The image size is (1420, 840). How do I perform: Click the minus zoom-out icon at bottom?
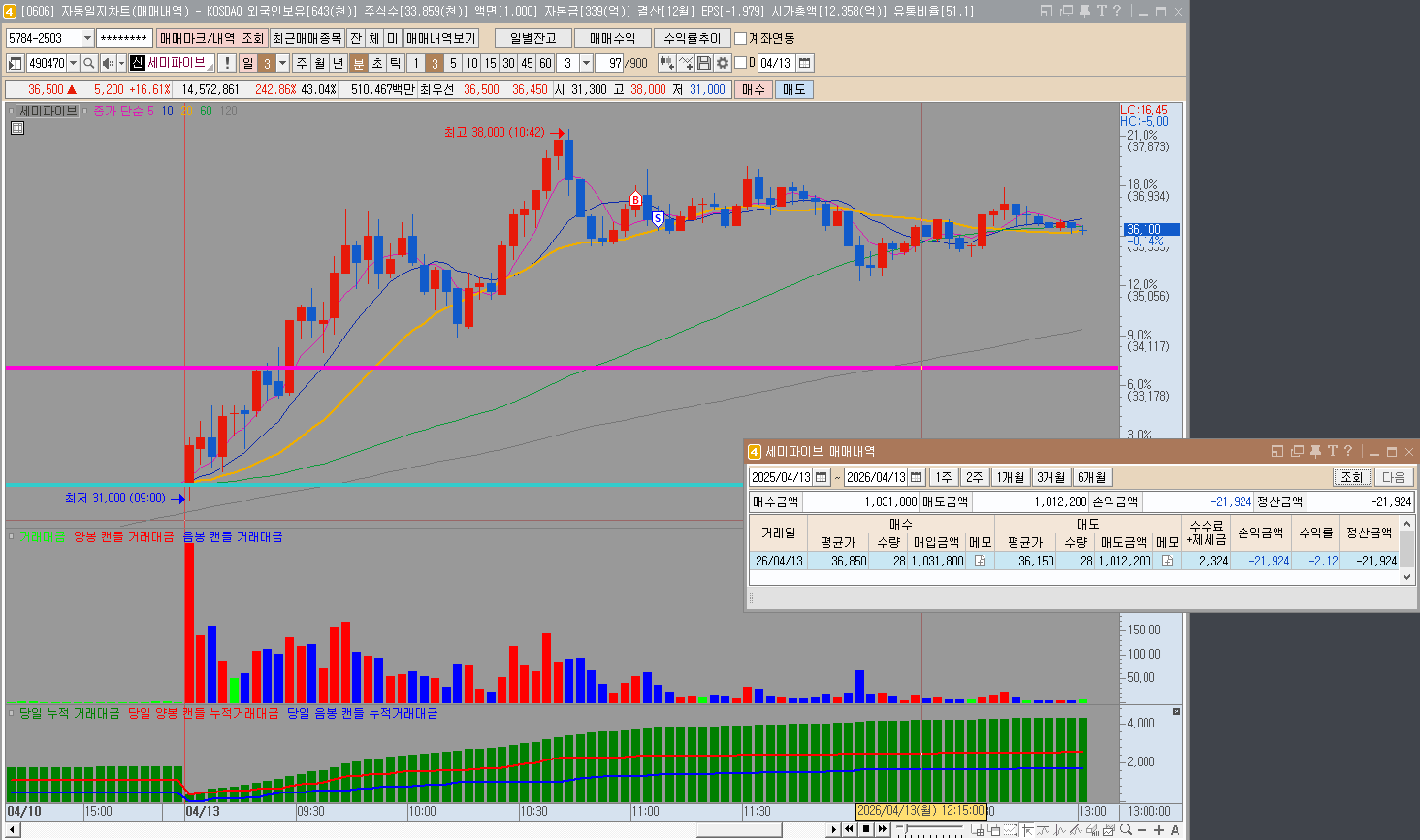pyautogui.click(x=1143, y=830)
